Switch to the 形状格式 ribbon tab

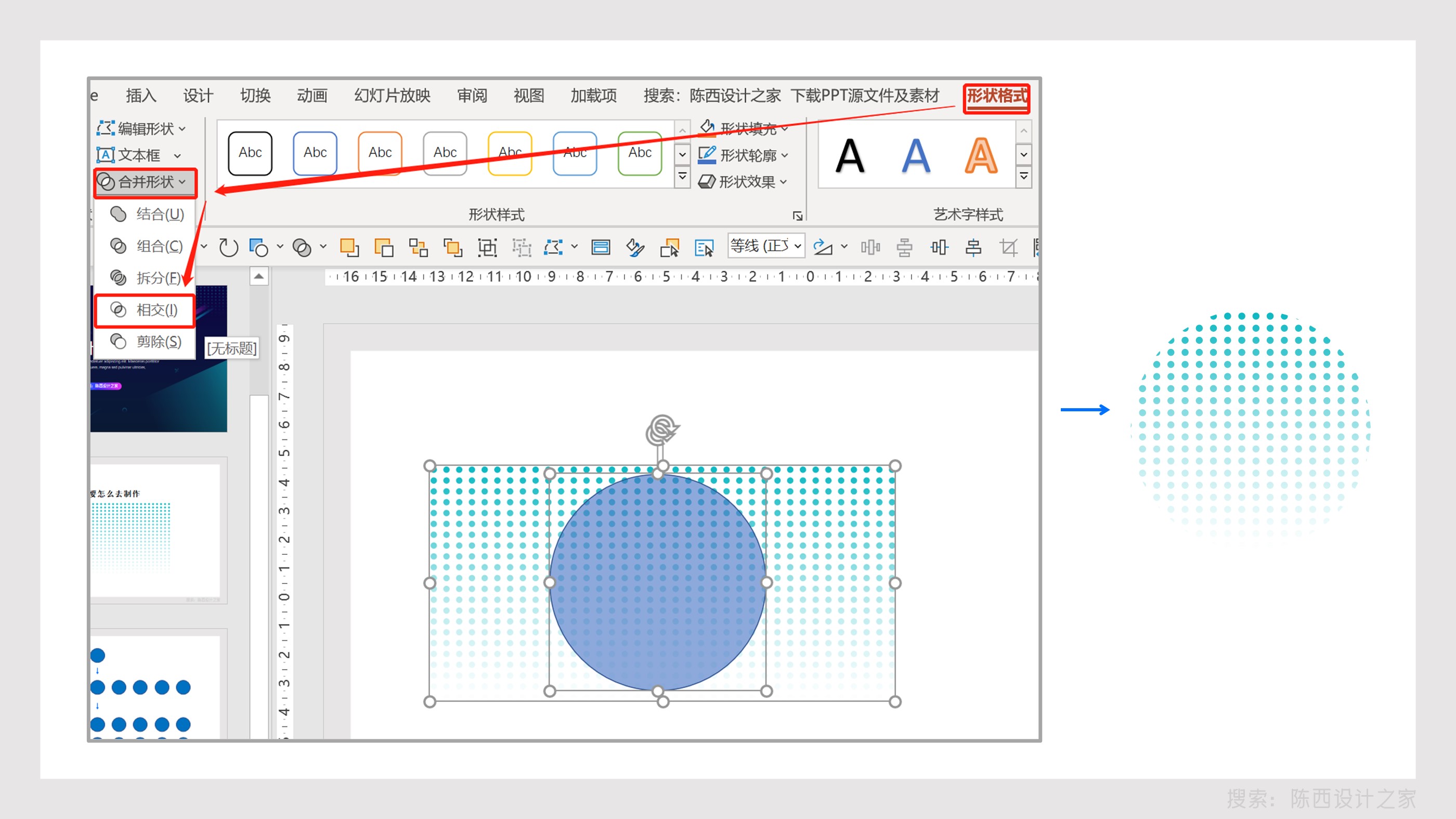click(996, 96)
